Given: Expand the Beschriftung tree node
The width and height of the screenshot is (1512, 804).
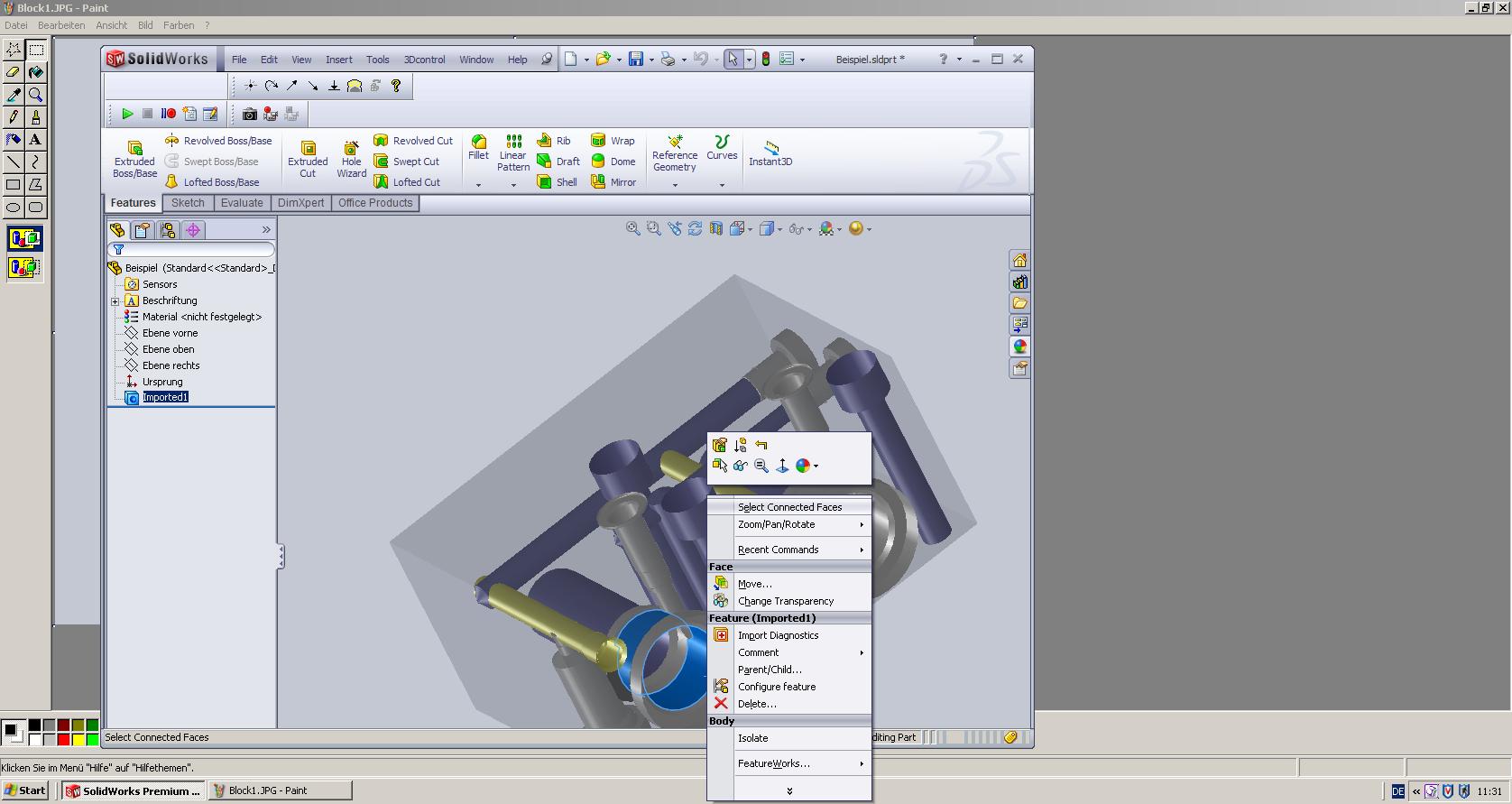Looking at the screenshot, I should point(115,301).
